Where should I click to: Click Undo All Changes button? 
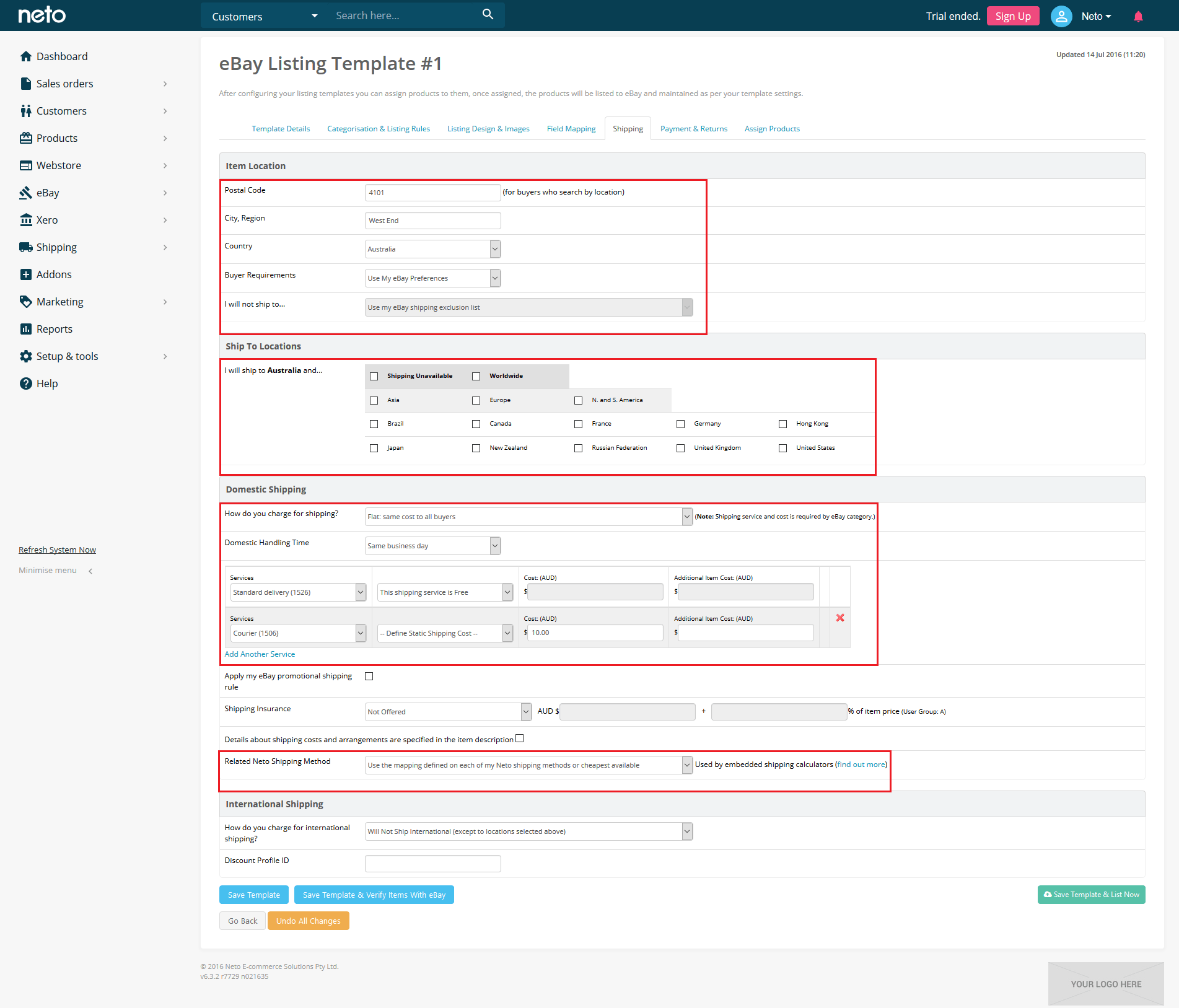pos(308,921)
